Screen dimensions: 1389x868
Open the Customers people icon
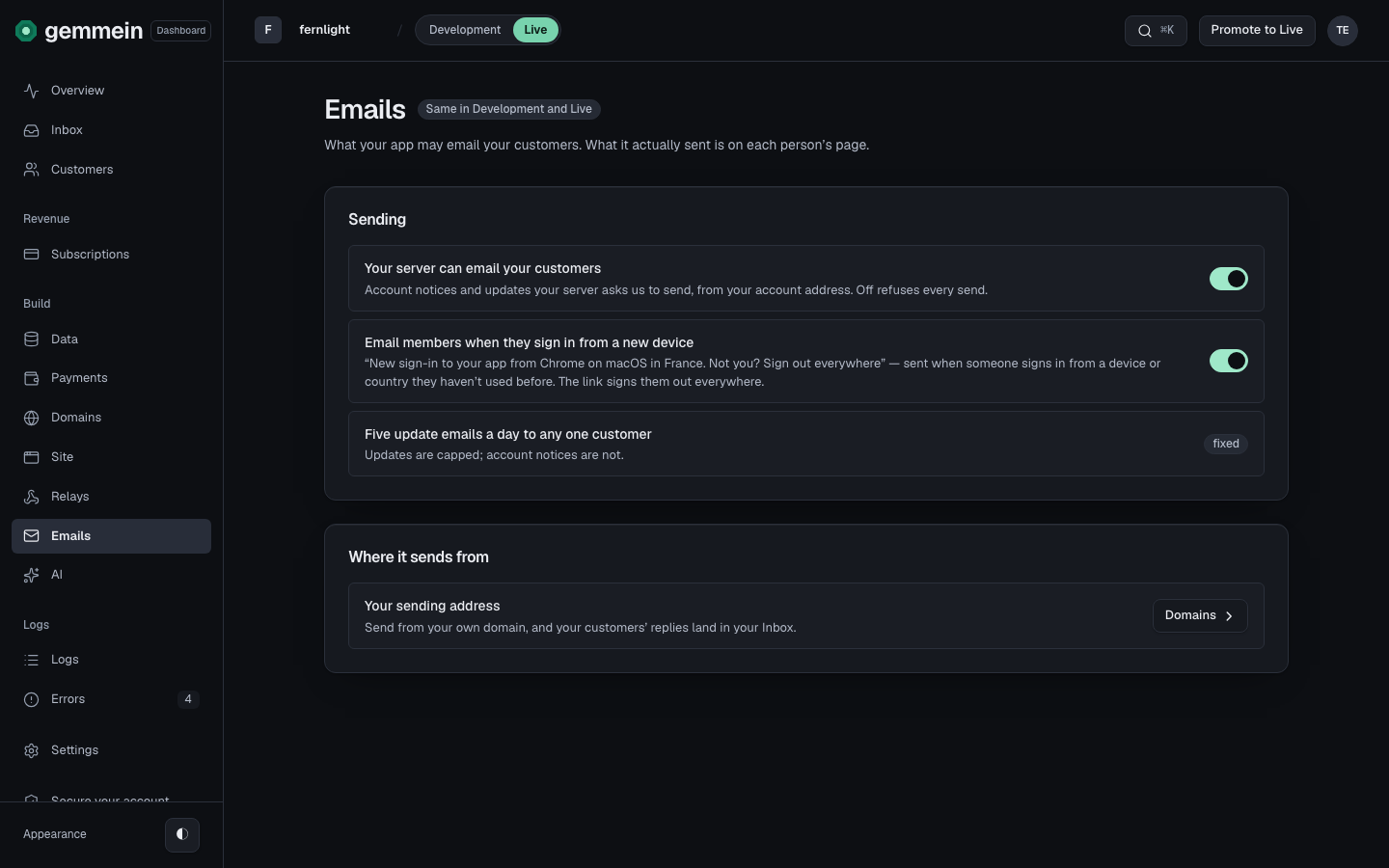click(32, 170)
